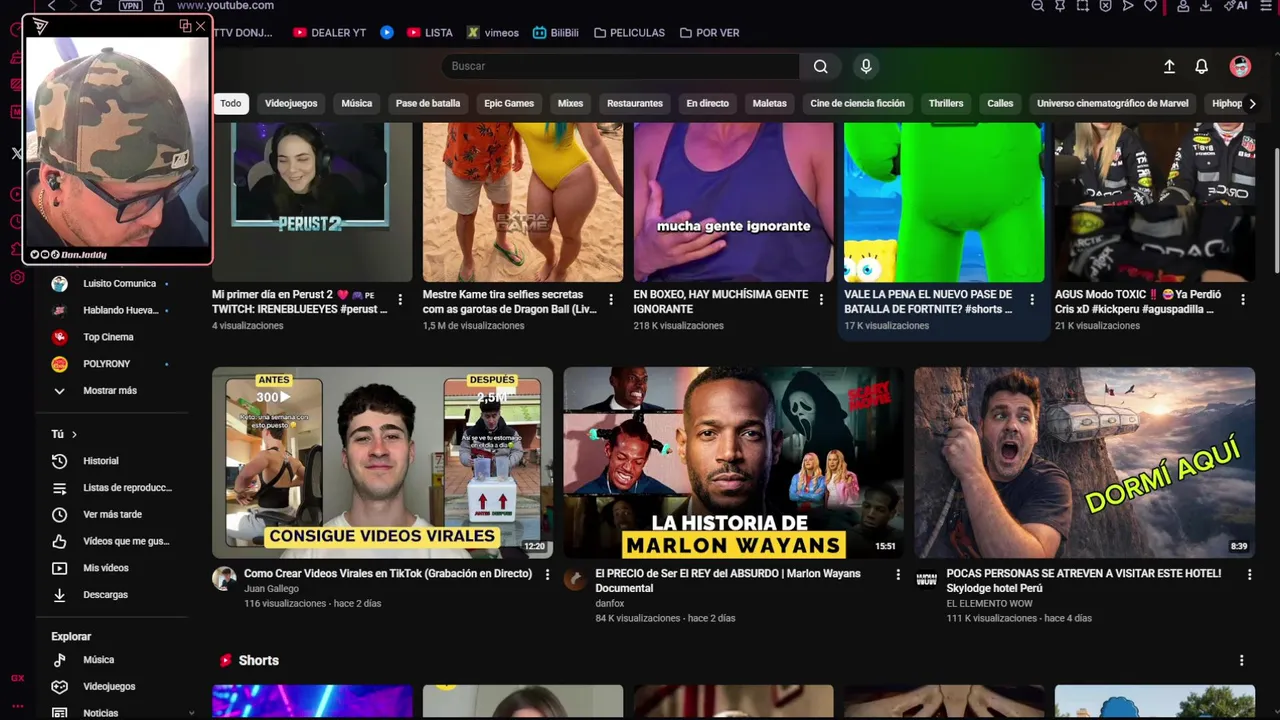Click the browser pin icon

point(1060,6)
